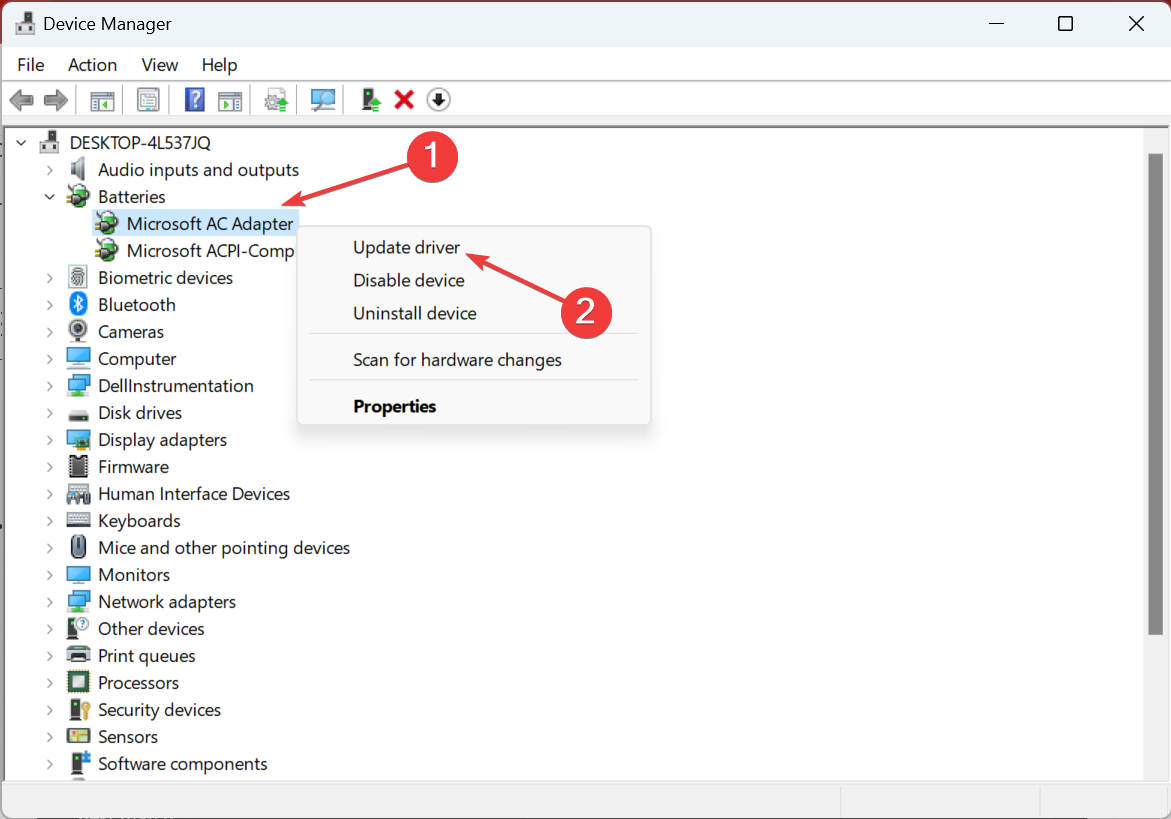The image size is (1171, 819).
Task: Open the View menu
Action: click(160, 65)
